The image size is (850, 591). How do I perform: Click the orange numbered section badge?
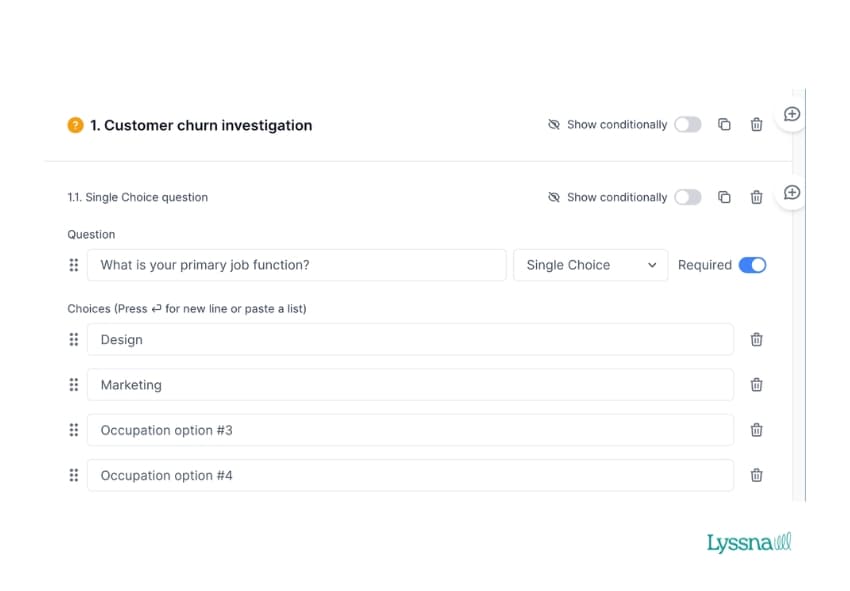tap(74, 125)
